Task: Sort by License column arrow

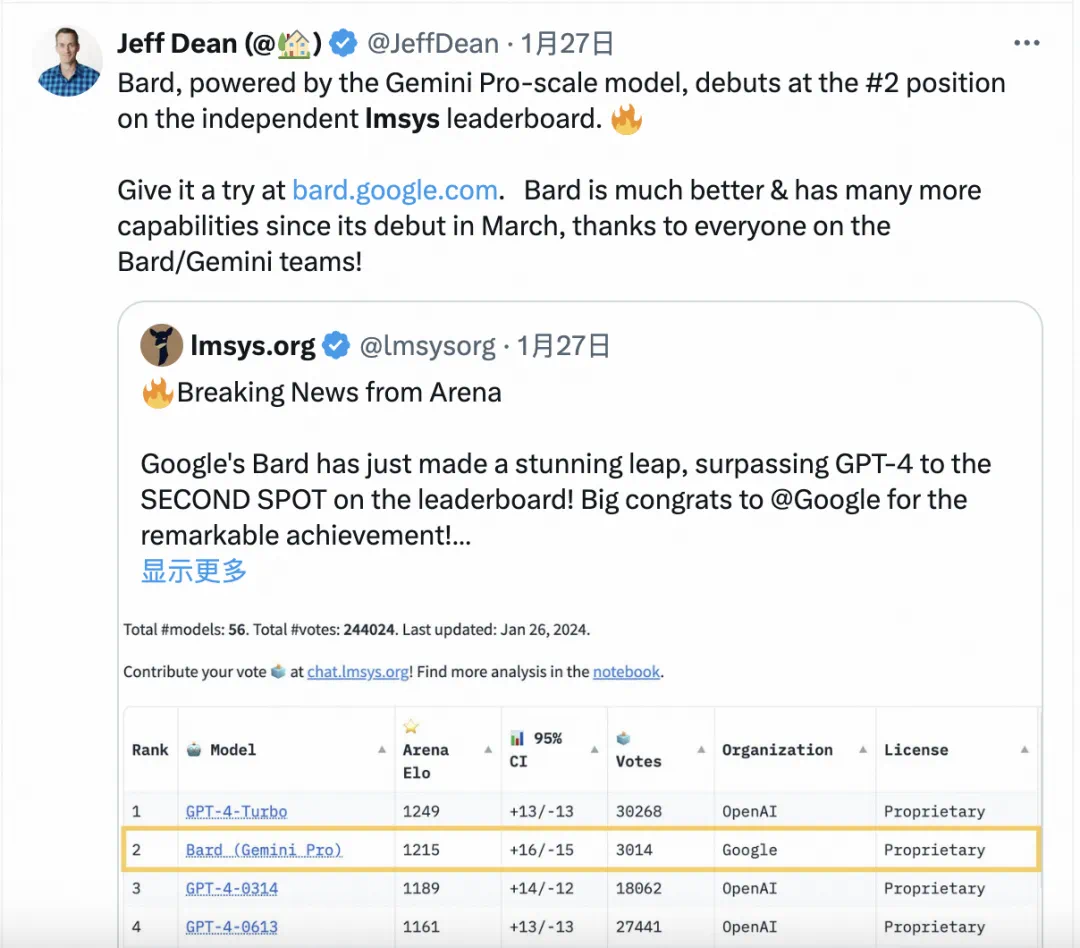Action: [1024, 750]
